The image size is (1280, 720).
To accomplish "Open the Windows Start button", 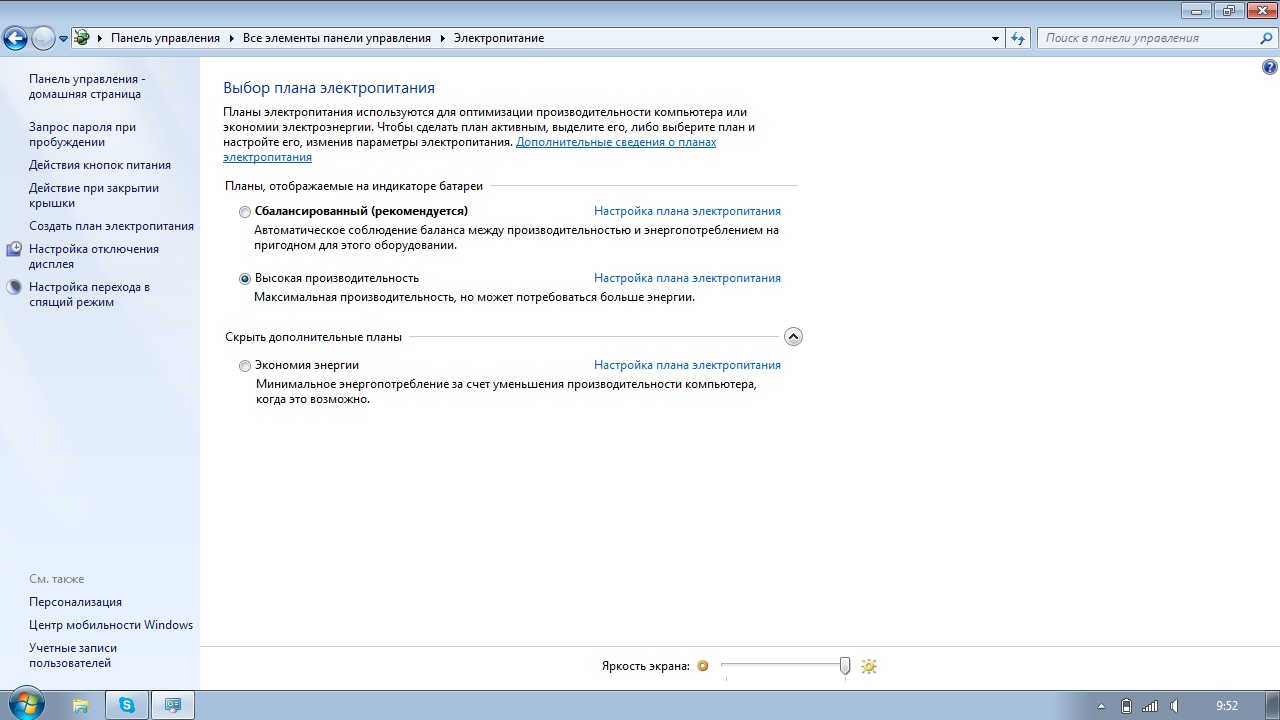I will (26, 704).
